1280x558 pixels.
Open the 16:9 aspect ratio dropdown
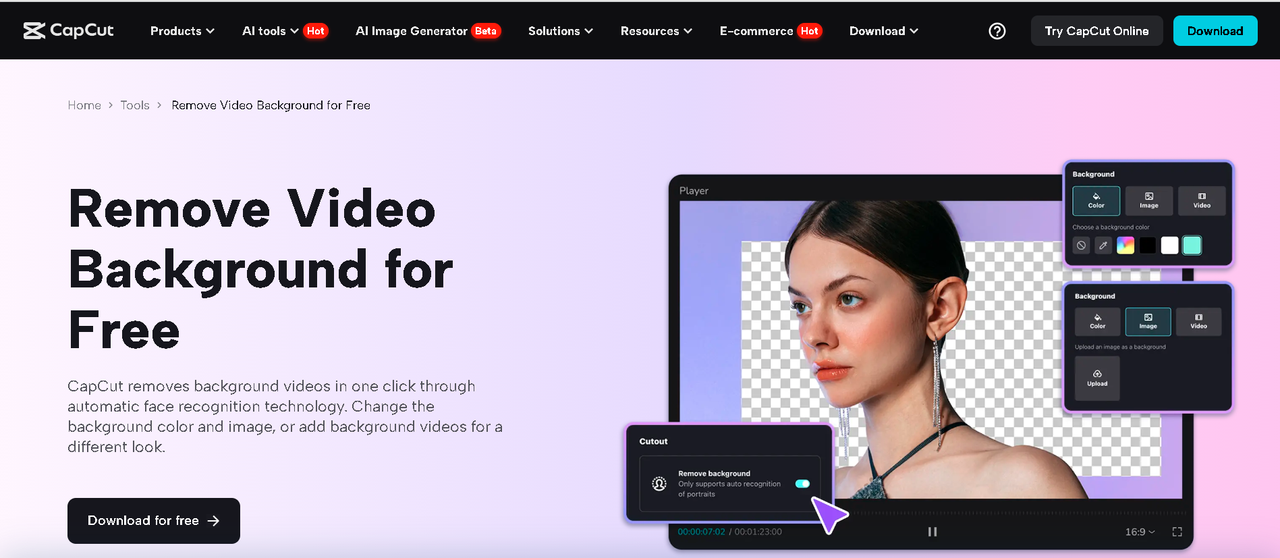pyautogui.click(x=1139, y=532)
